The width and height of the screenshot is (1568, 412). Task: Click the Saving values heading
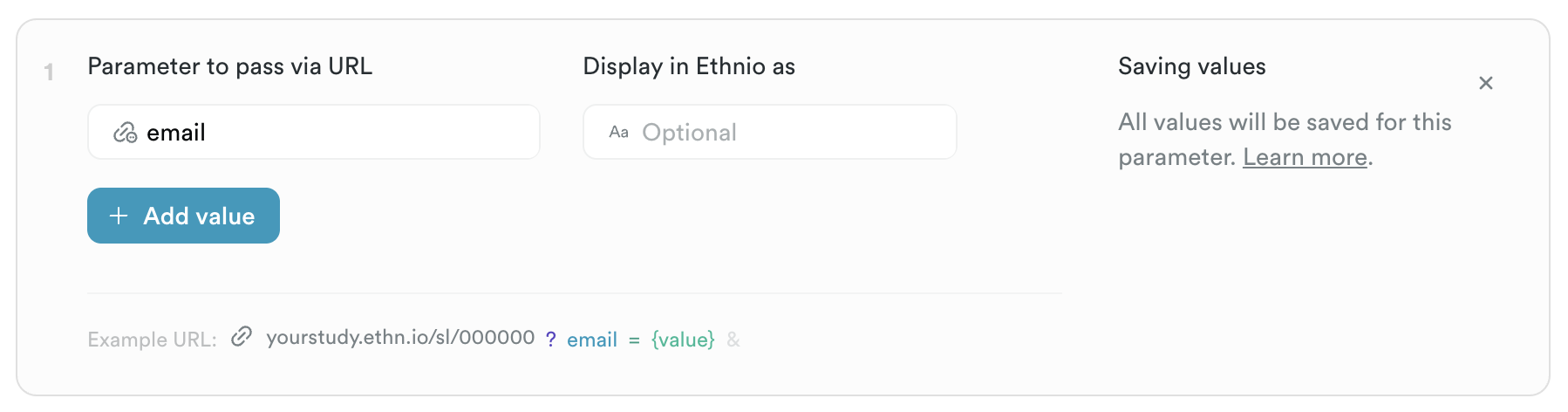click(x=1191, y=66)
